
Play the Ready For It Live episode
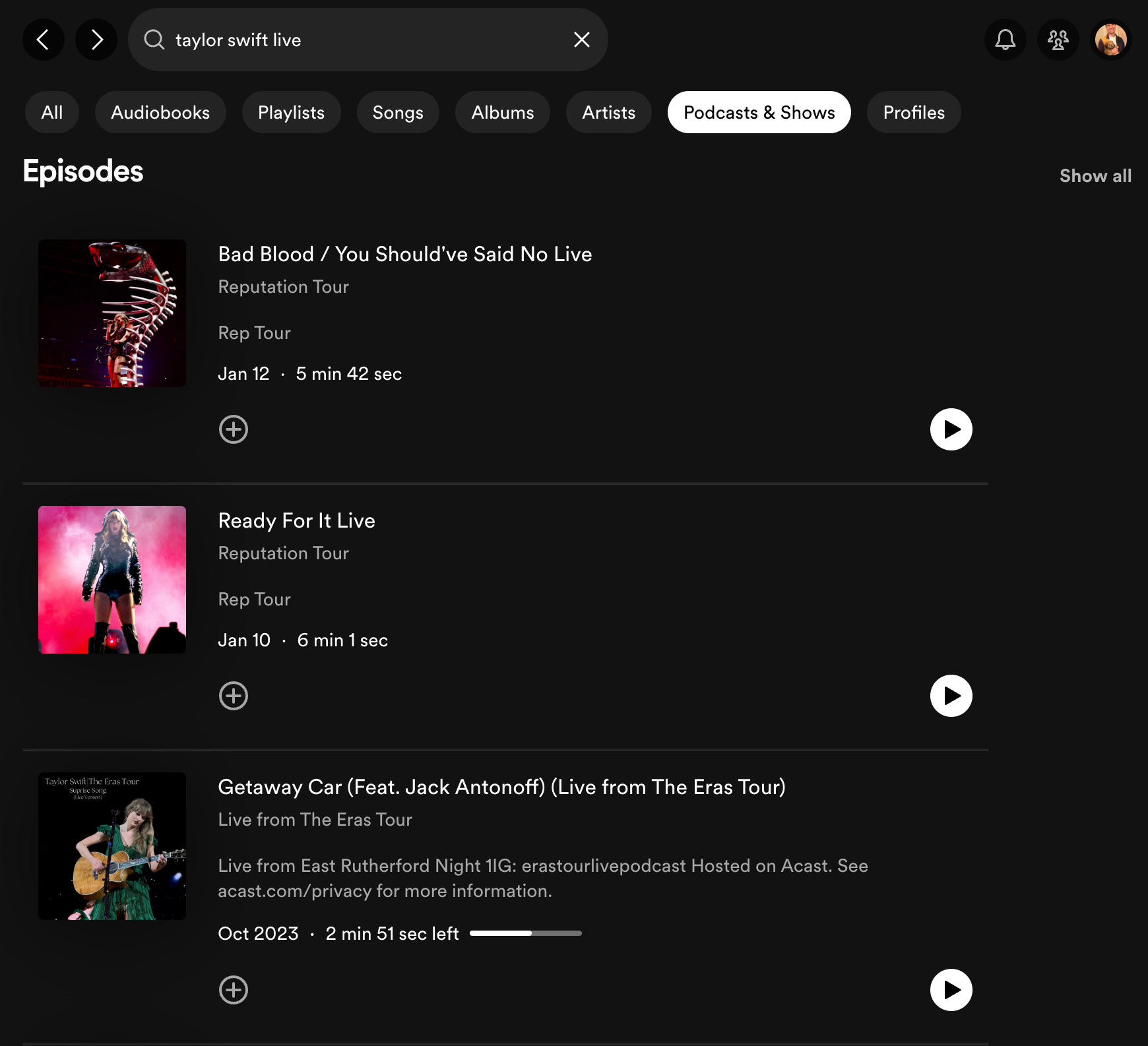tap(951, 696)
